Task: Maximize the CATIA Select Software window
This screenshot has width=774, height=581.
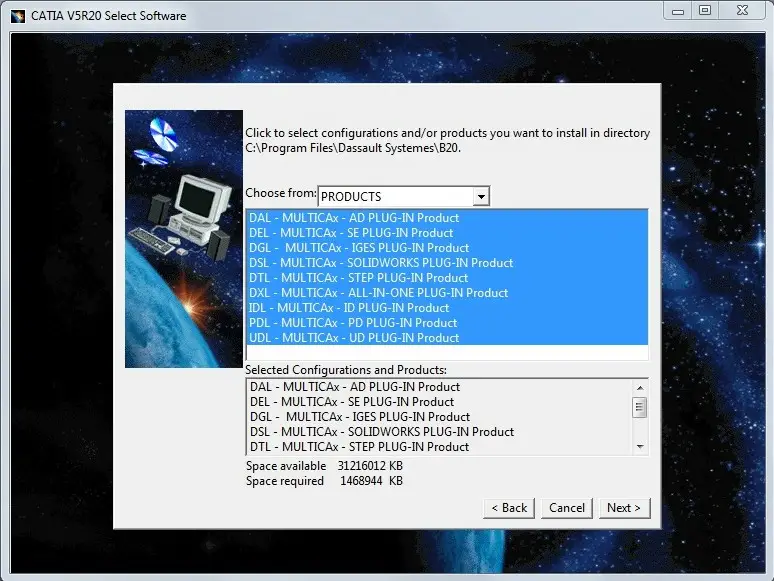Action: click(x=705, y=11)
